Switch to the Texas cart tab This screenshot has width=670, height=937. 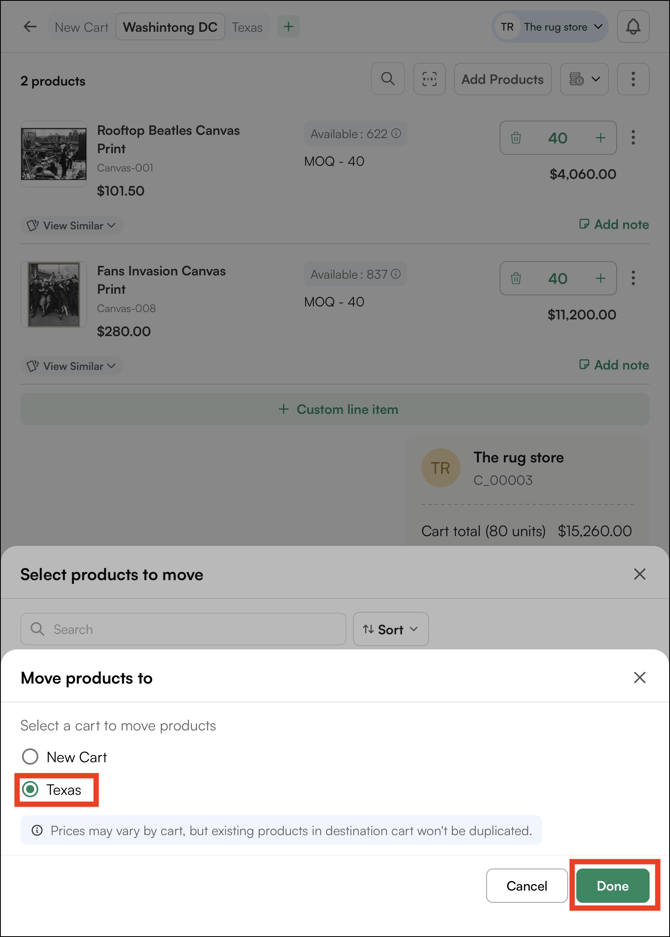247,27
